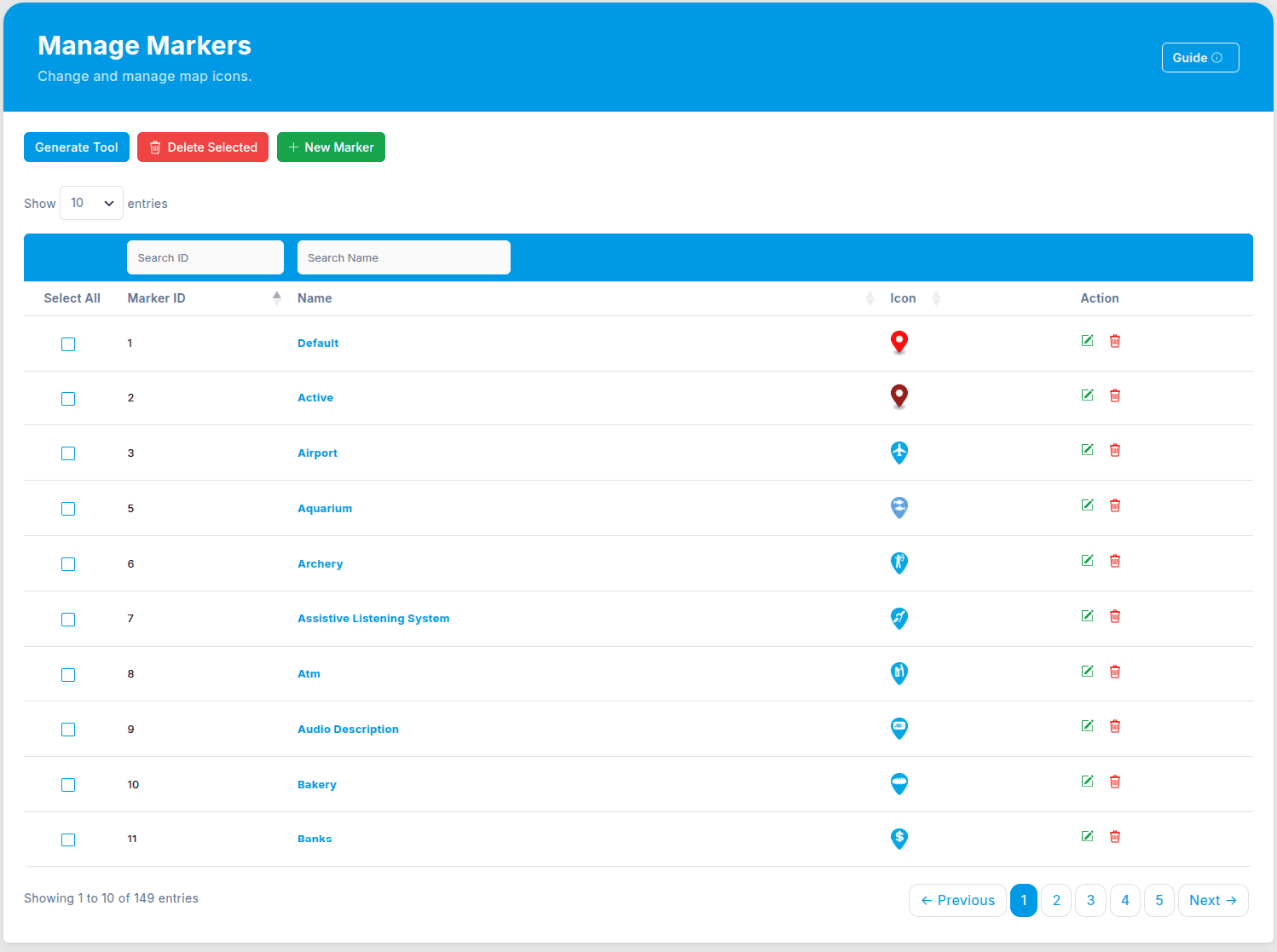
Task: Delete the Default marker row
Action: (1115, 341)
